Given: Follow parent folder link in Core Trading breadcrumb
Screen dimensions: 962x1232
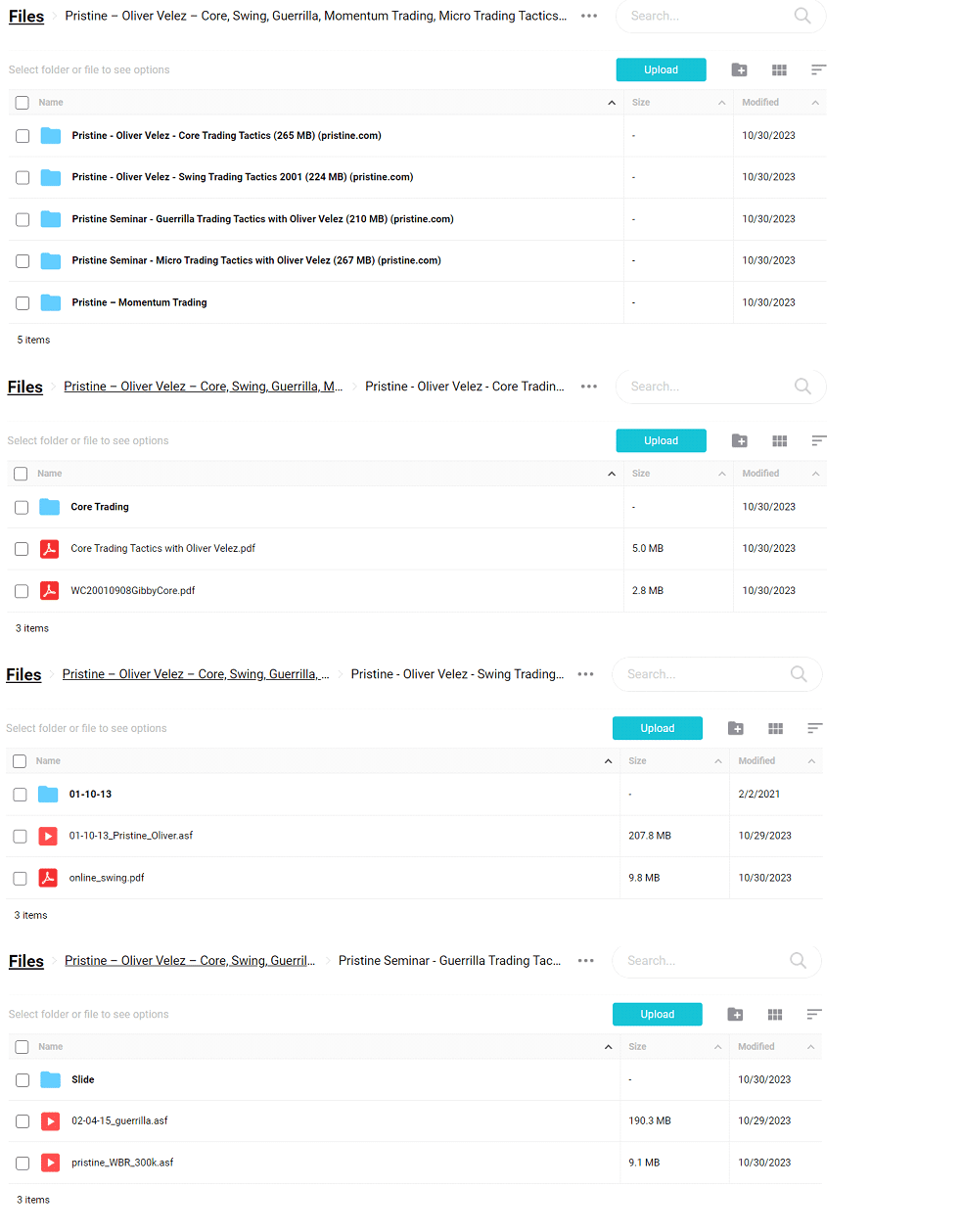Looking at the screenshot, I should tap(204, 387).
